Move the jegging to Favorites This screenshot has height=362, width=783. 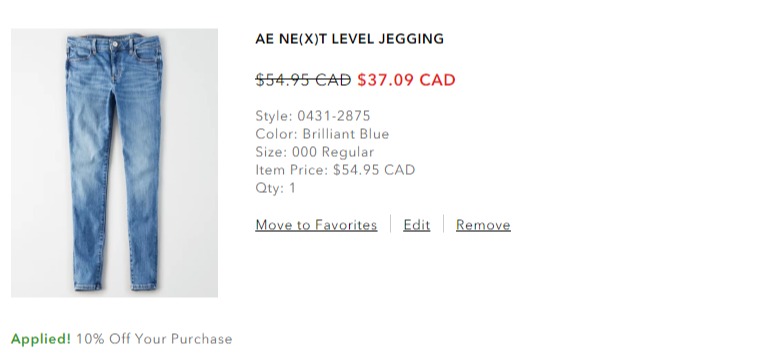[x=316, y=225]
